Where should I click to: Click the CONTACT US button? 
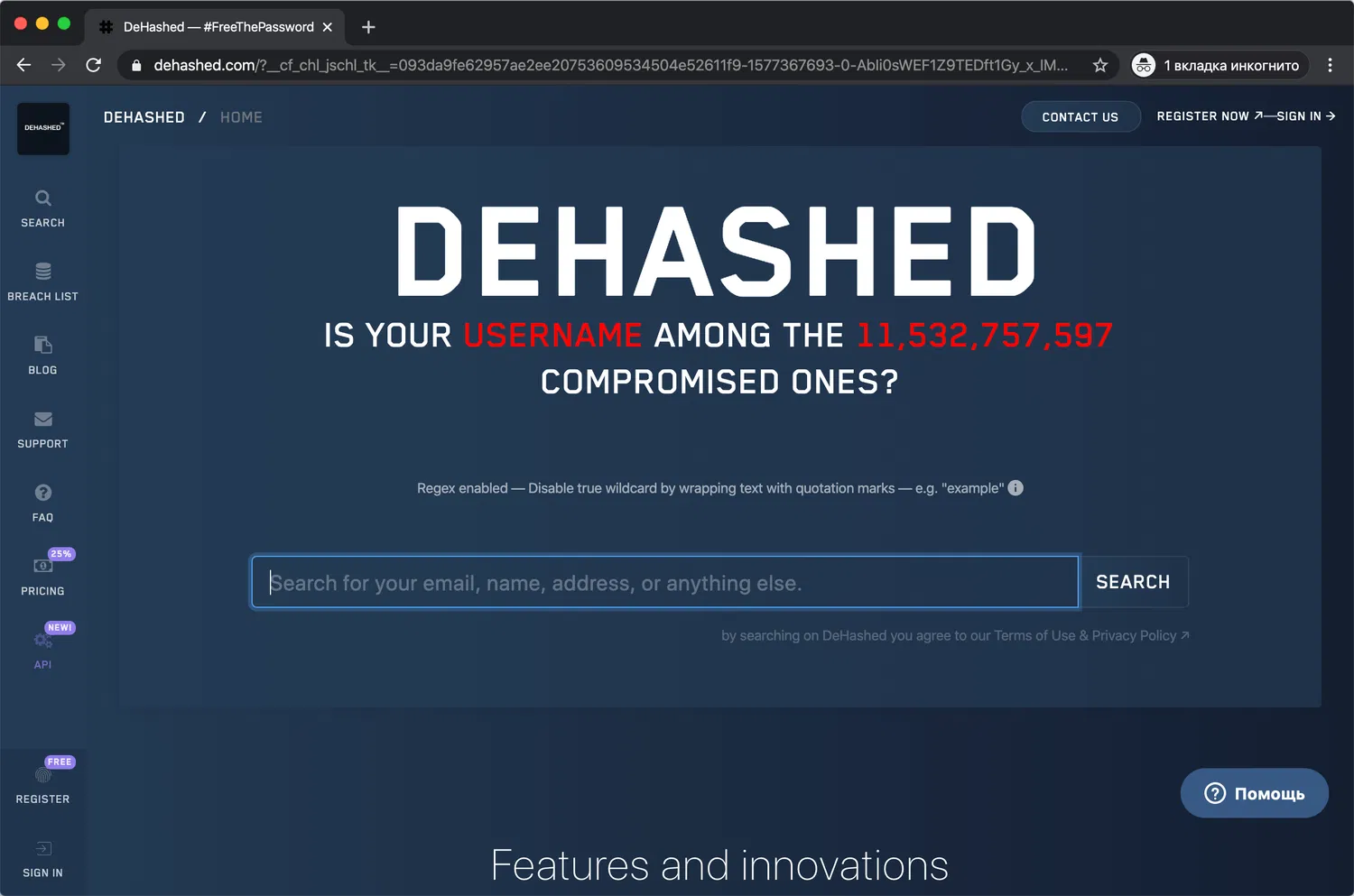click(1080, 116)
